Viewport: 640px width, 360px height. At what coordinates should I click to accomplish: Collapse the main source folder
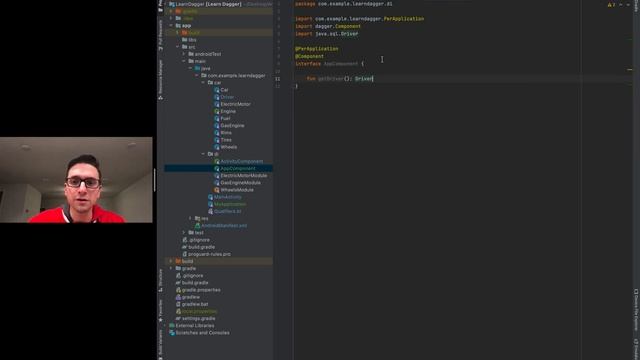pos(184,61)
